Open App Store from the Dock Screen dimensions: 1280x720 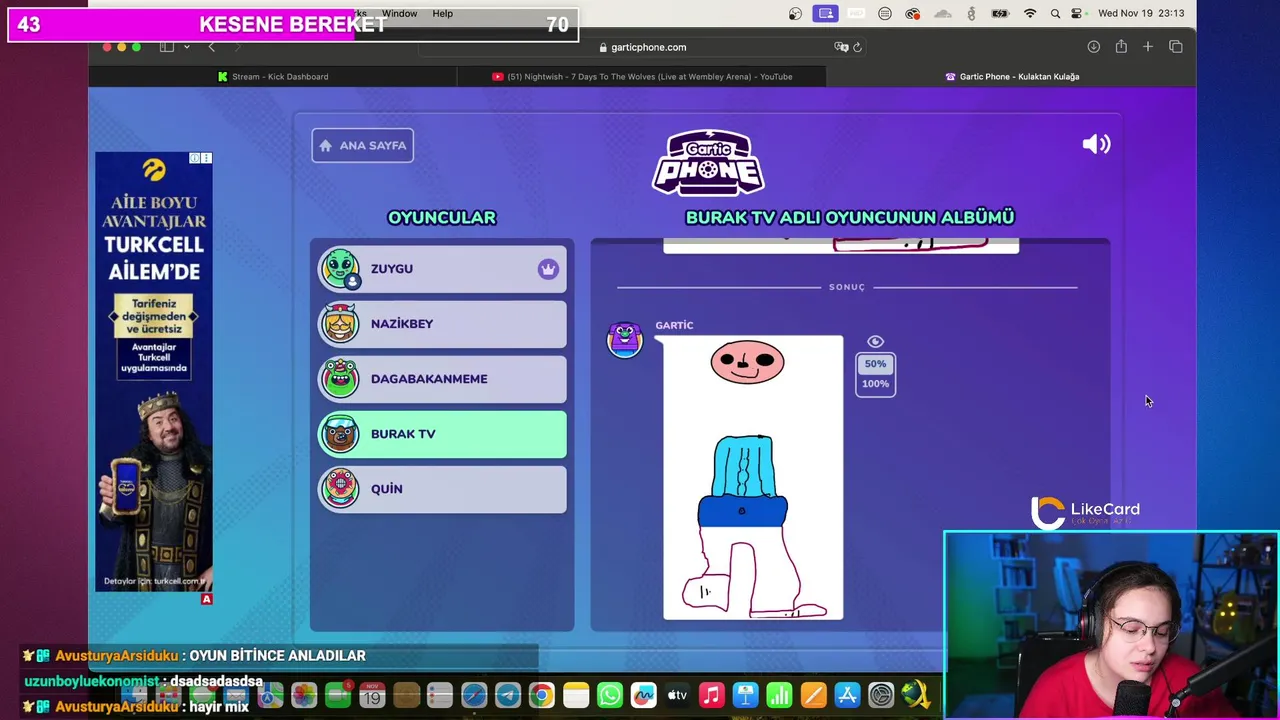click(847, 695)
